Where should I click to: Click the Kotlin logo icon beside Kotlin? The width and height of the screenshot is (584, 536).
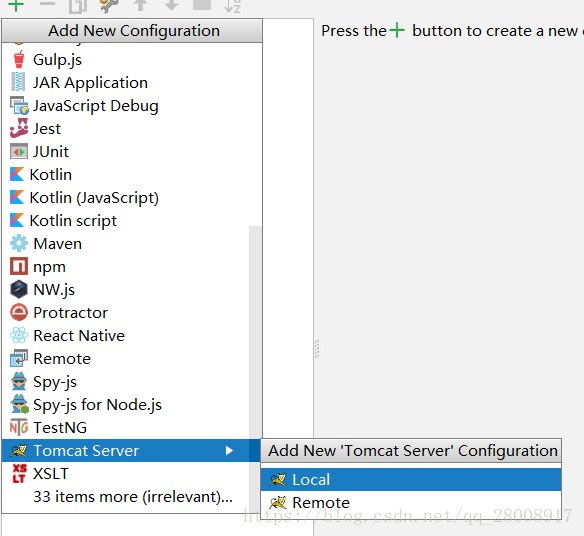(x=17, y=174)
